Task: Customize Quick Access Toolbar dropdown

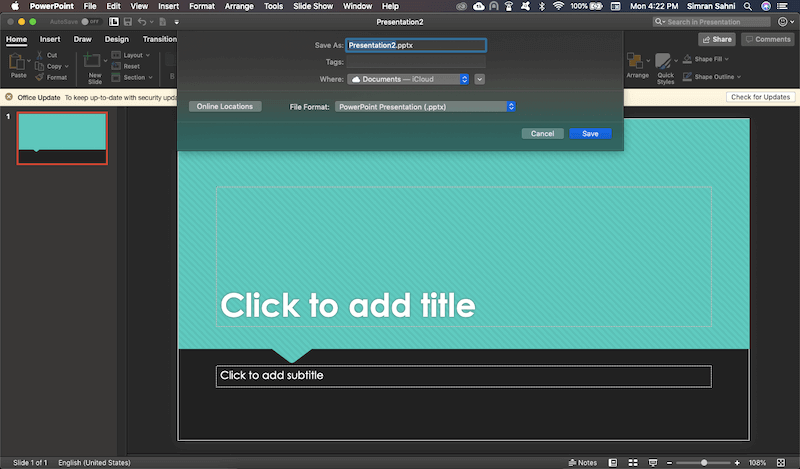Action: click(177, 22)
